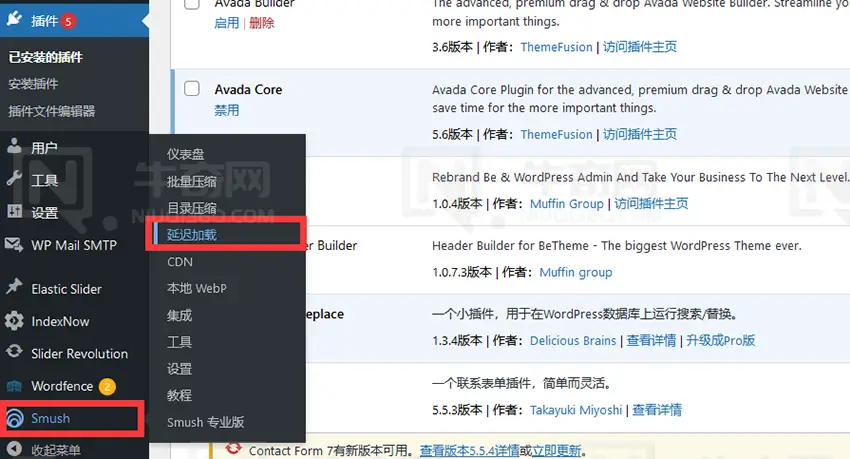Check the Avada Core plugin checkbox

tap(192, 89)
